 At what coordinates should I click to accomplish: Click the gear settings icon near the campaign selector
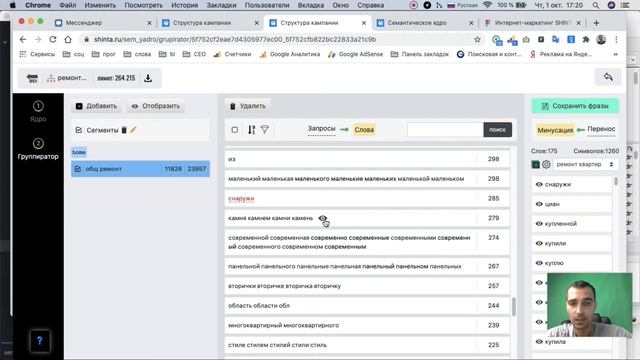546,164
